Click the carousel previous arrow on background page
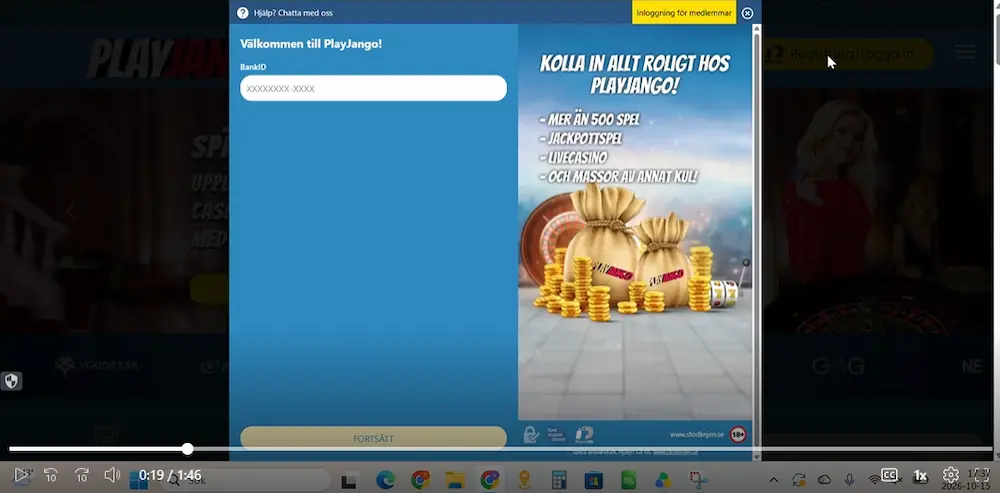 [x=71, y=210]
